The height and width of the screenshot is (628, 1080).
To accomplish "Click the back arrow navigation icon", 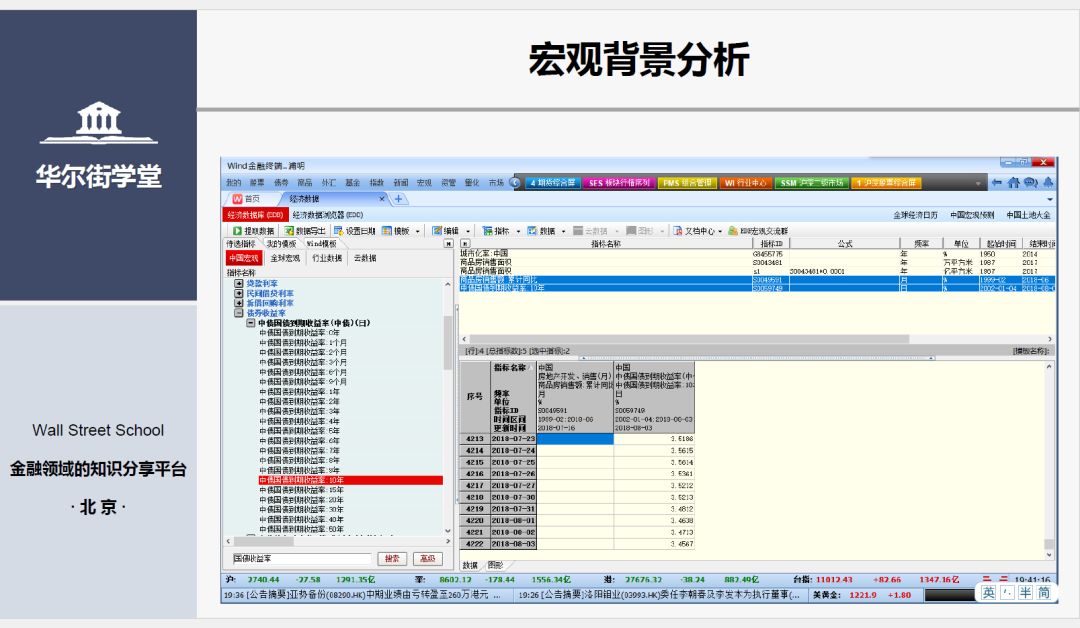I will pos(997,182).
